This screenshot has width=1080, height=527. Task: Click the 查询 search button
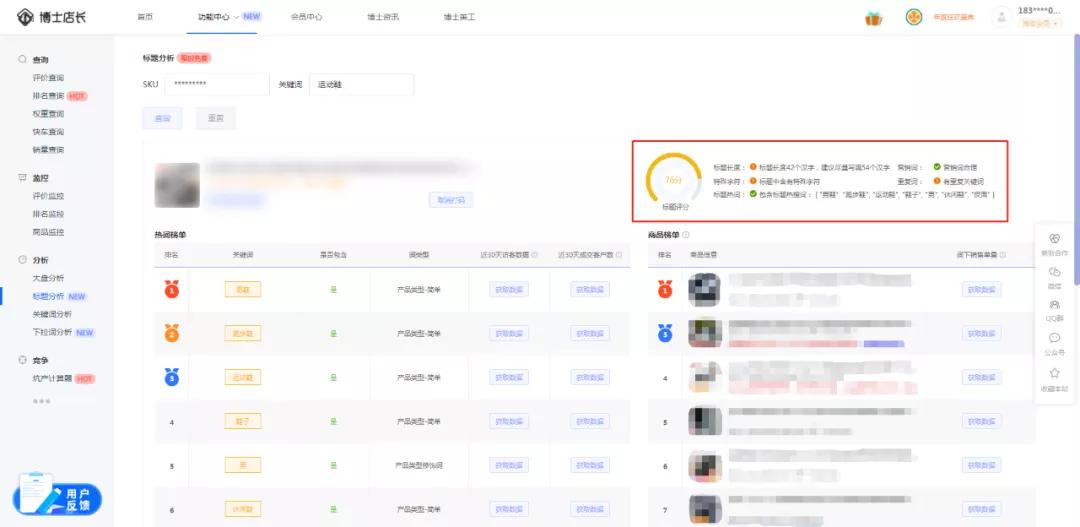tap(163, 118)
